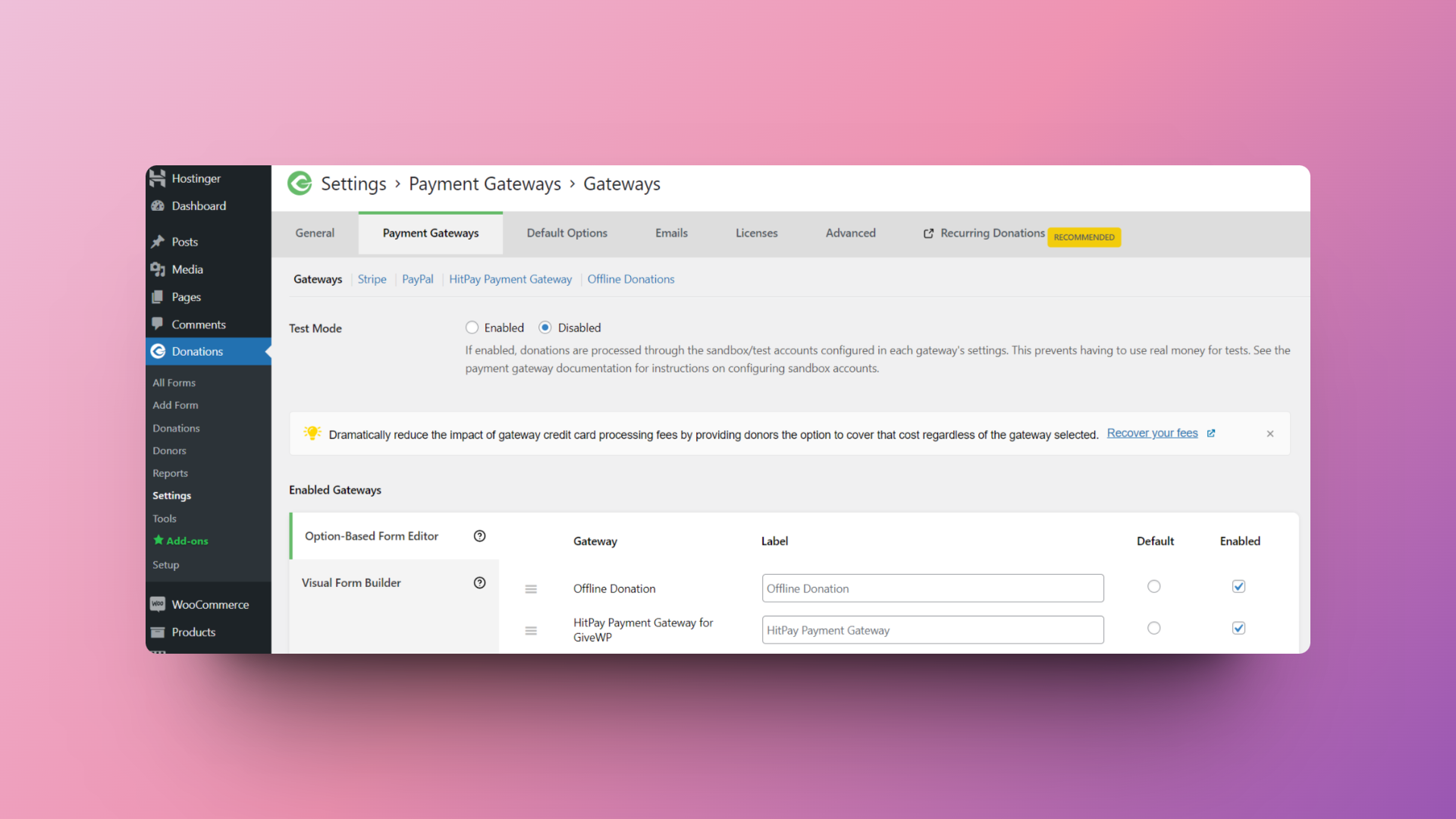Click the GiveWP Donations sidebar icon
Screen dimensions: 1456x819
[x=158, y=351]
